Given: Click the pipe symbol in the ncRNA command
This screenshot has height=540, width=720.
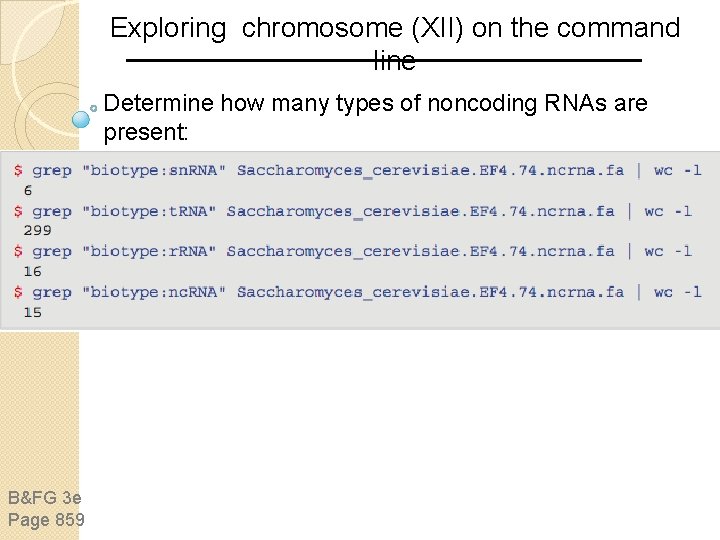Looking at the screenshot, I should (640, 292).
